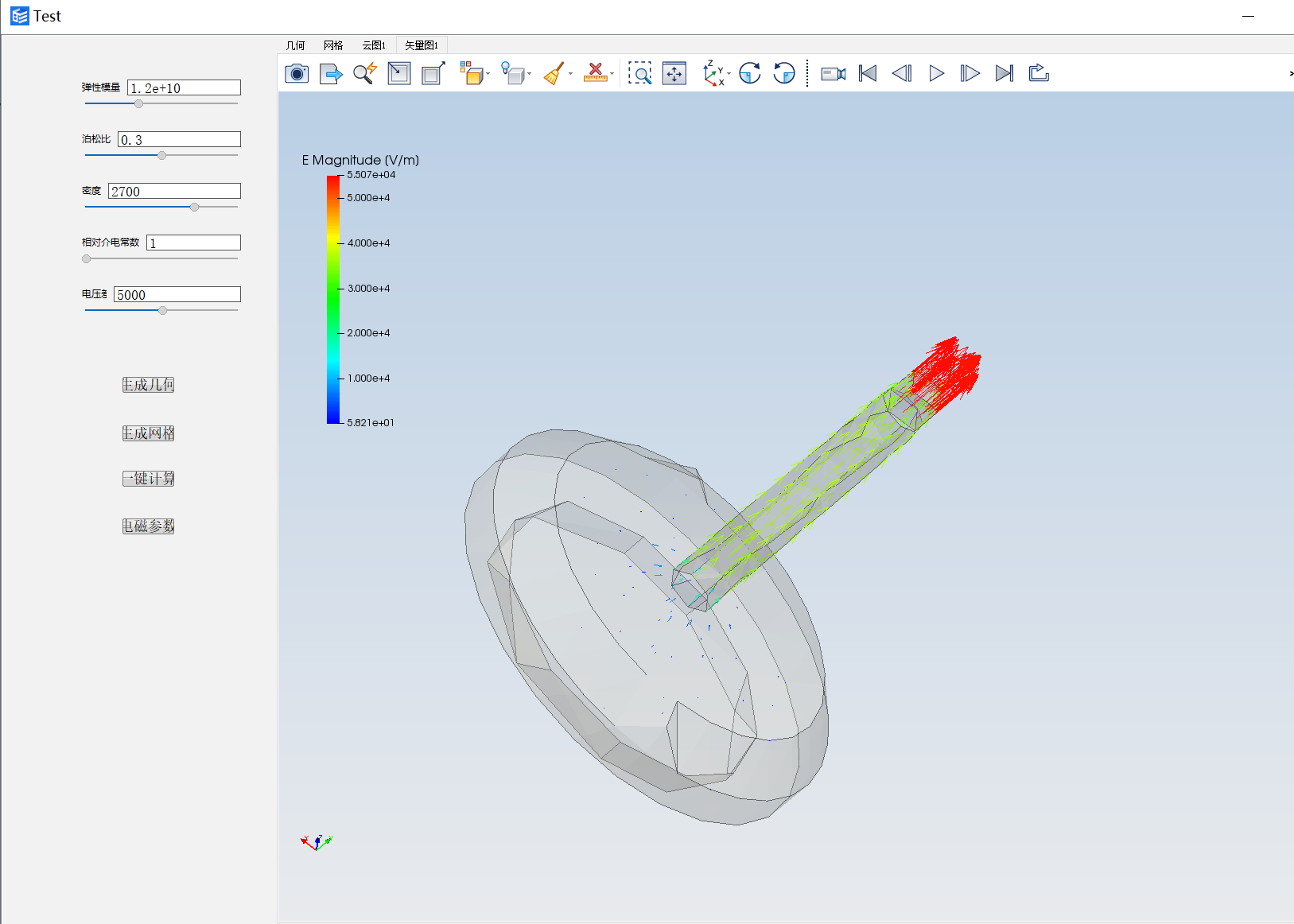The height and width of the screenshot is (924, 1294).
Task: Click the 生成网格 button
Action: (149, 433)
